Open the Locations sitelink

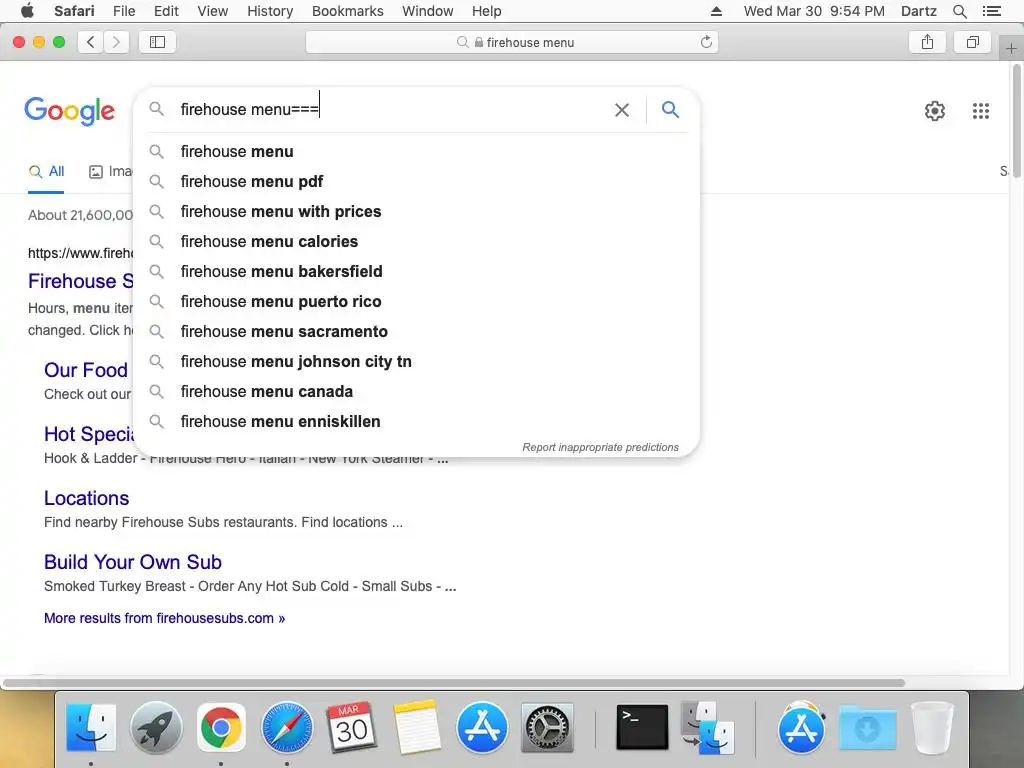pos(86,498)
